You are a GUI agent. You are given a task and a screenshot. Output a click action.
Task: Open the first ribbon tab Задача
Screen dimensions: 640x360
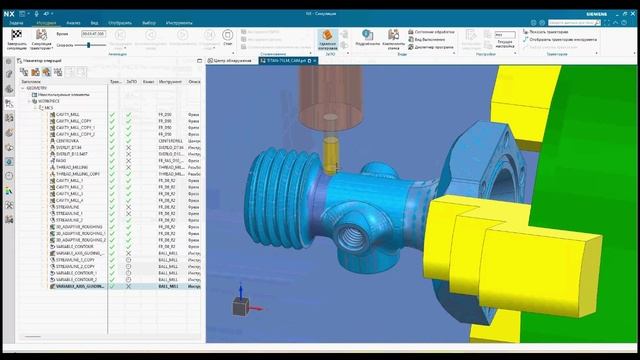click(16, 23)
